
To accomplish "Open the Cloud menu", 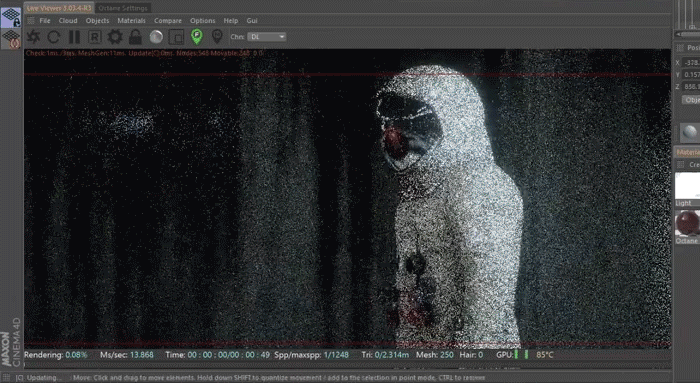I will (68, 21).
